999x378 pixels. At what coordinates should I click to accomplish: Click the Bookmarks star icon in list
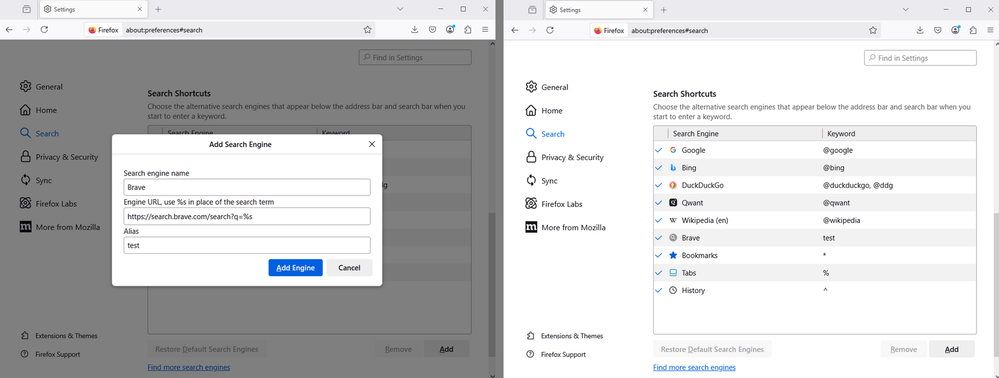[x=673, y=256]
